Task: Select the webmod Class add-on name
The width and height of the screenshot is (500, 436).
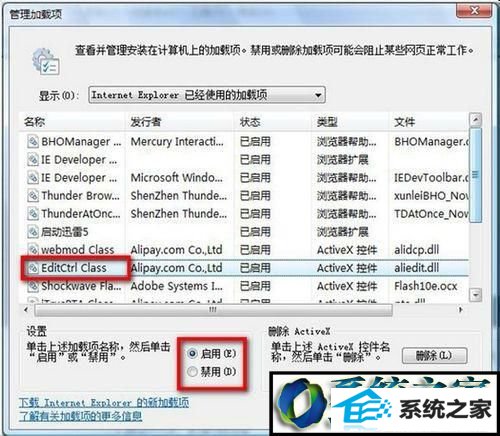Action: coord(78,250)
